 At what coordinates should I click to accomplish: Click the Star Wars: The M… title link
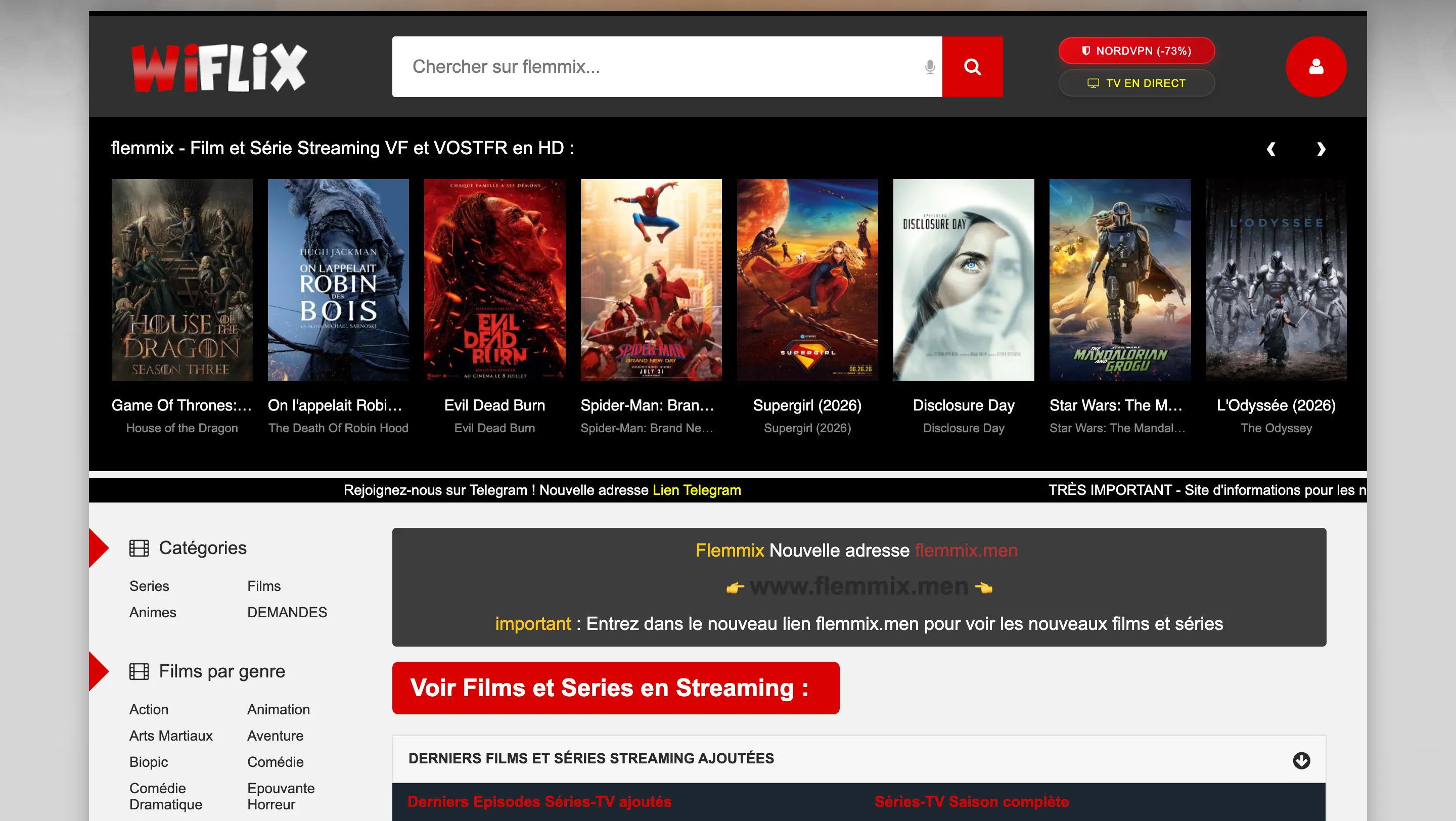click(x=1116, y=405)
